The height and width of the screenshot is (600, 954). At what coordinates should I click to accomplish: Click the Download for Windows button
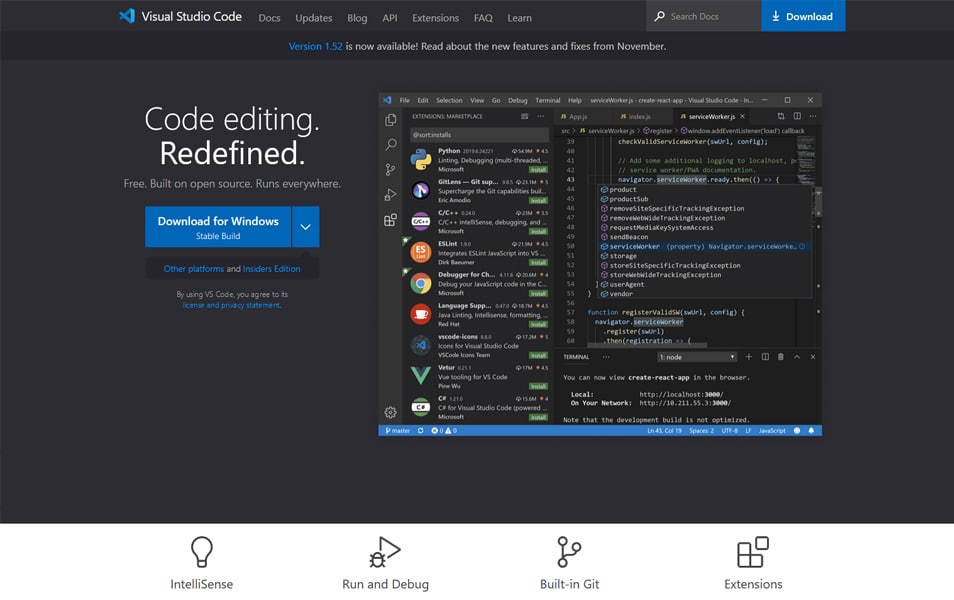point(218,226)
